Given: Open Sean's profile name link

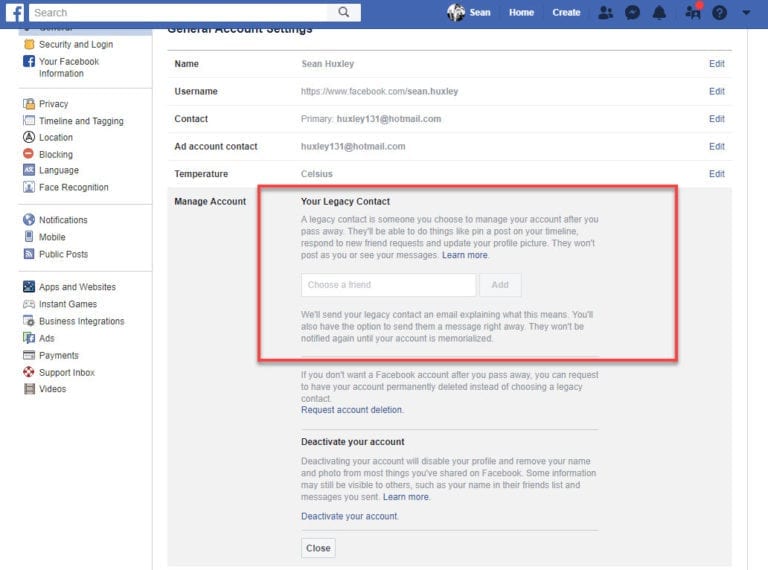Looking at the screenshot, I should (x=480, y=12).
